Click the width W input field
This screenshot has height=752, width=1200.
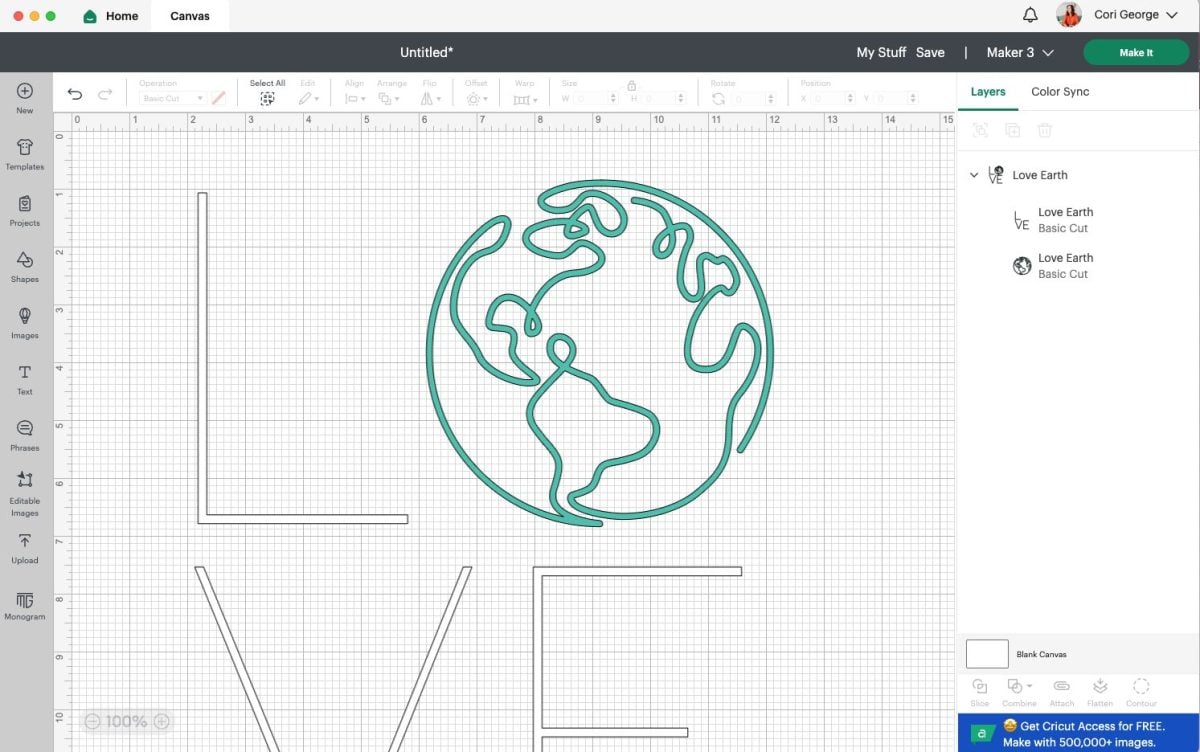tap(594, 99)
